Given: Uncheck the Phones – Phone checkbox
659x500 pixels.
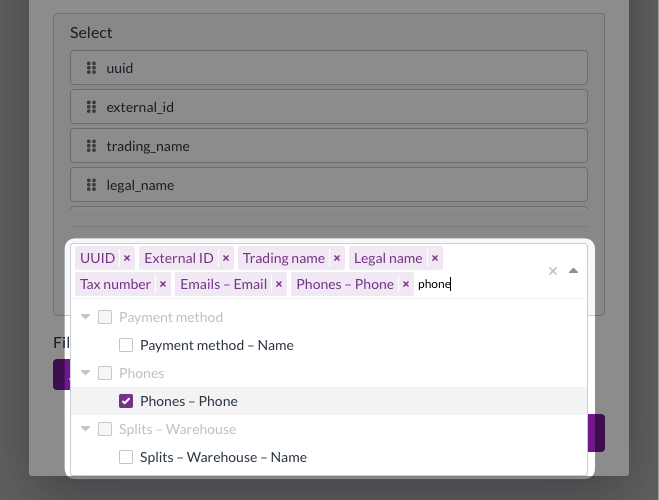Looking at the screenshot, I should [126, 401].
